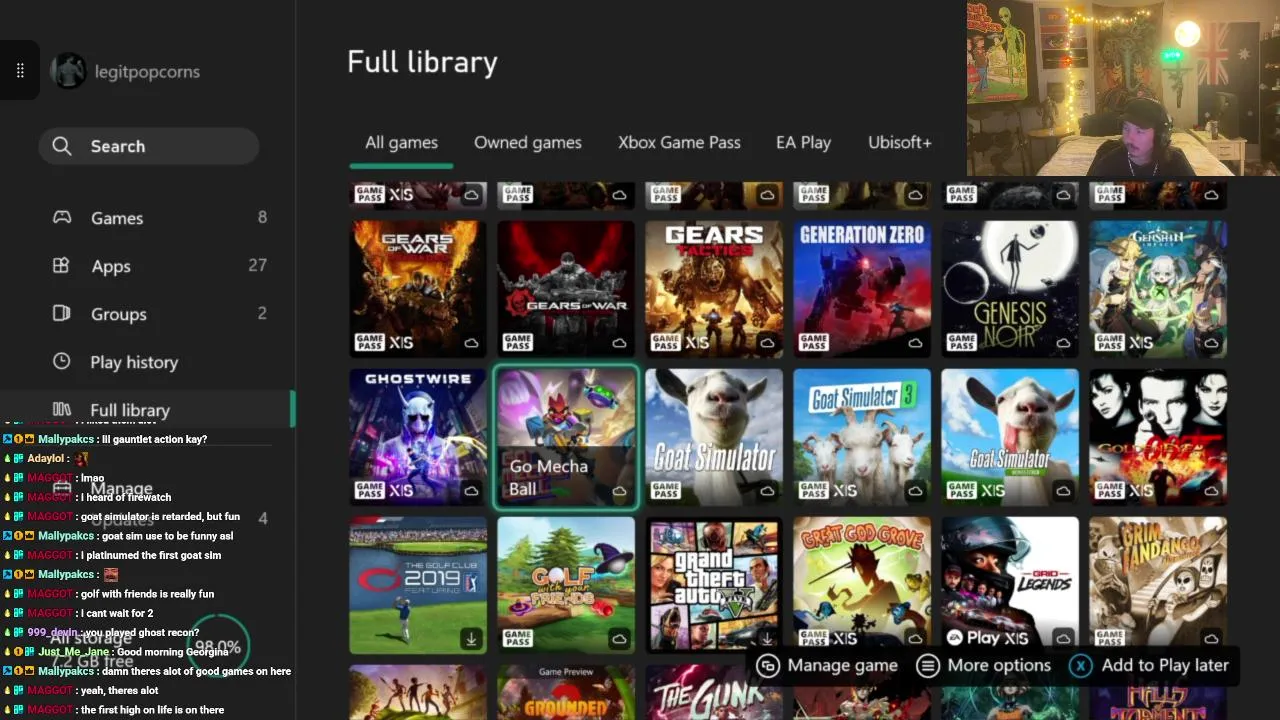The width and height of the screenshot is (1280, 720).
Task: Click the EA Play badge on Grid Legends tile
Action: 971,637
